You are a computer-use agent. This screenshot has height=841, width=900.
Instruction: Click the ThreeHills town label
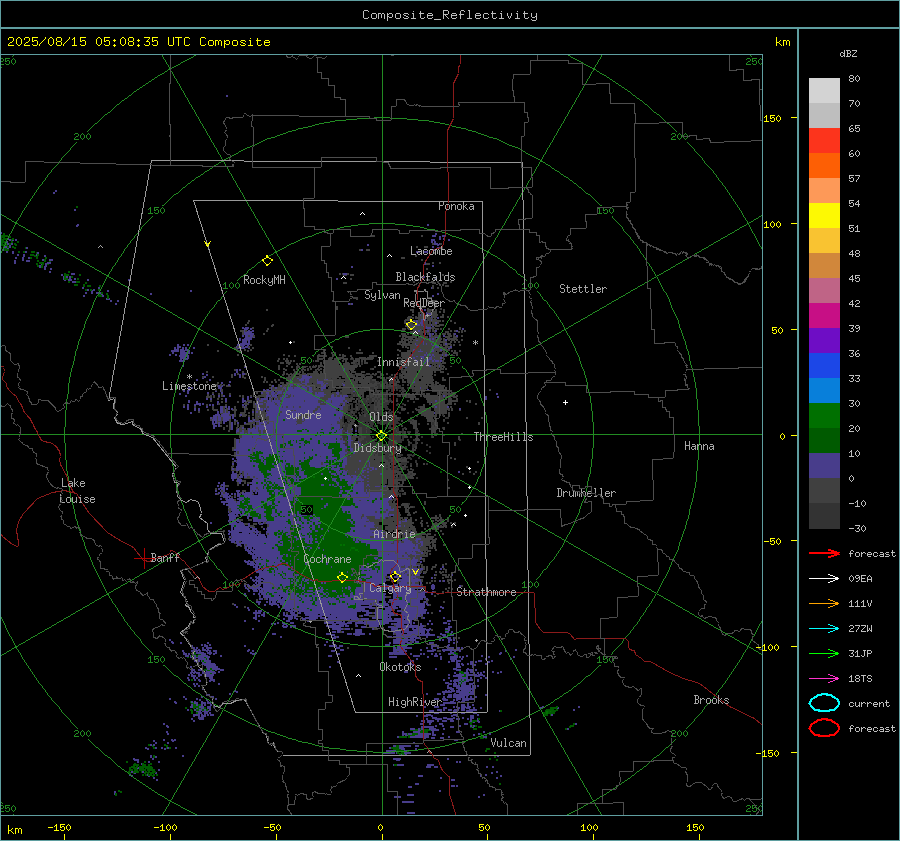coord(503,437)
